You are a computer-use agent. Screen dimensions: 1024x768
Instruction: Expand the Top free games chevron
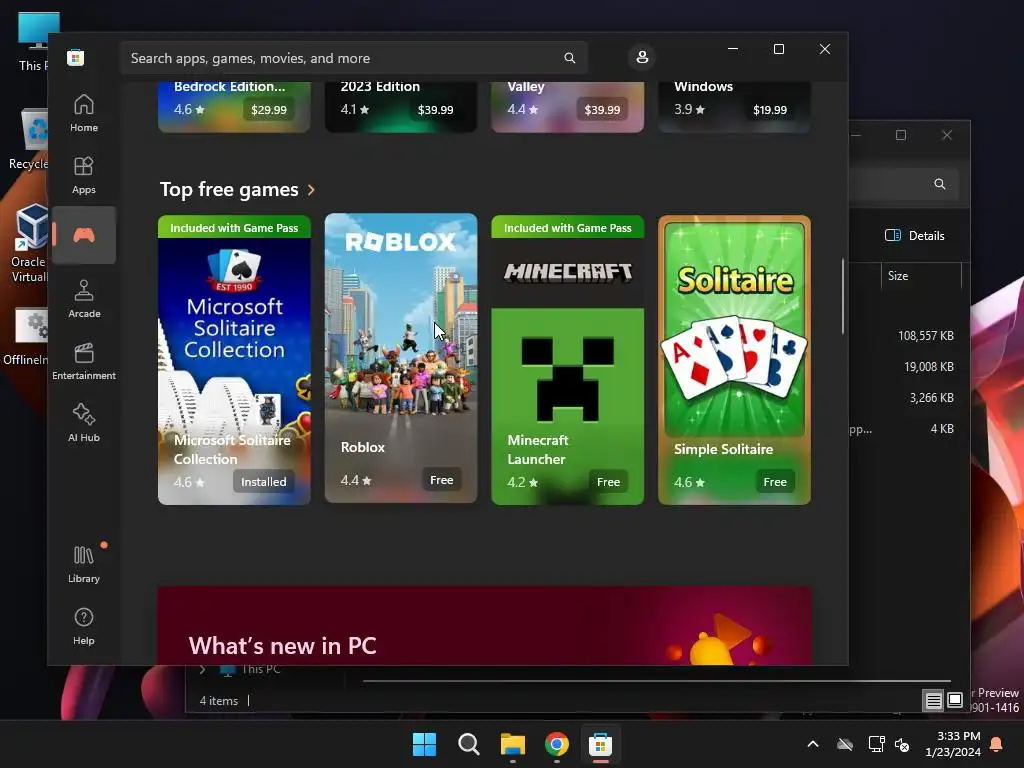pyautogui.click(x=312, y=190)
